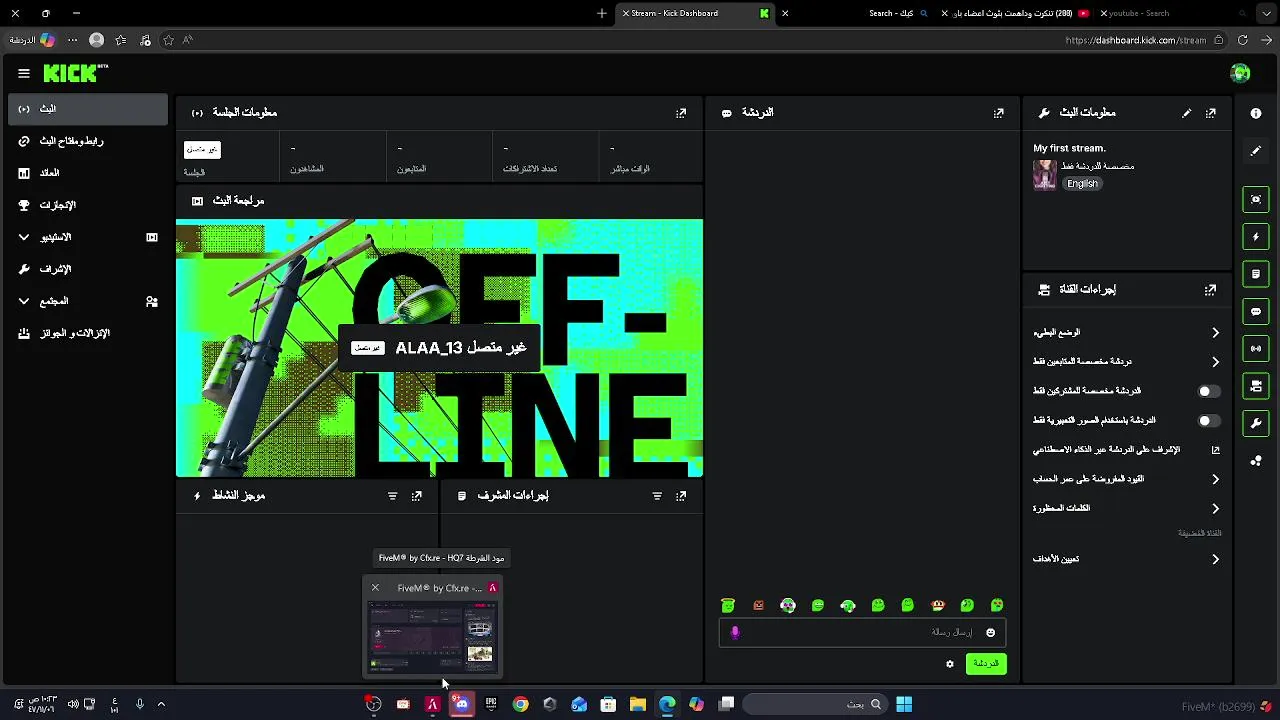
Task: Open the filter in the activity feed panel
Action: [x=392, y=496]
